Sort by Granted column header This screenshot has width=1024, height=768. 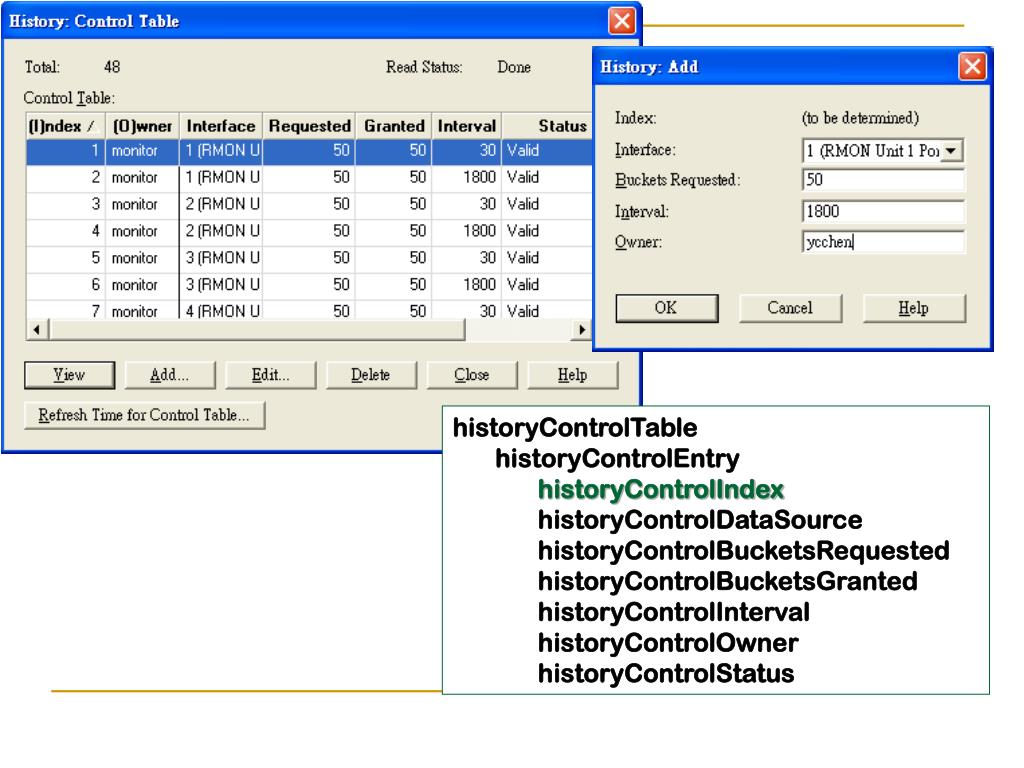click(x=394, y=126)
